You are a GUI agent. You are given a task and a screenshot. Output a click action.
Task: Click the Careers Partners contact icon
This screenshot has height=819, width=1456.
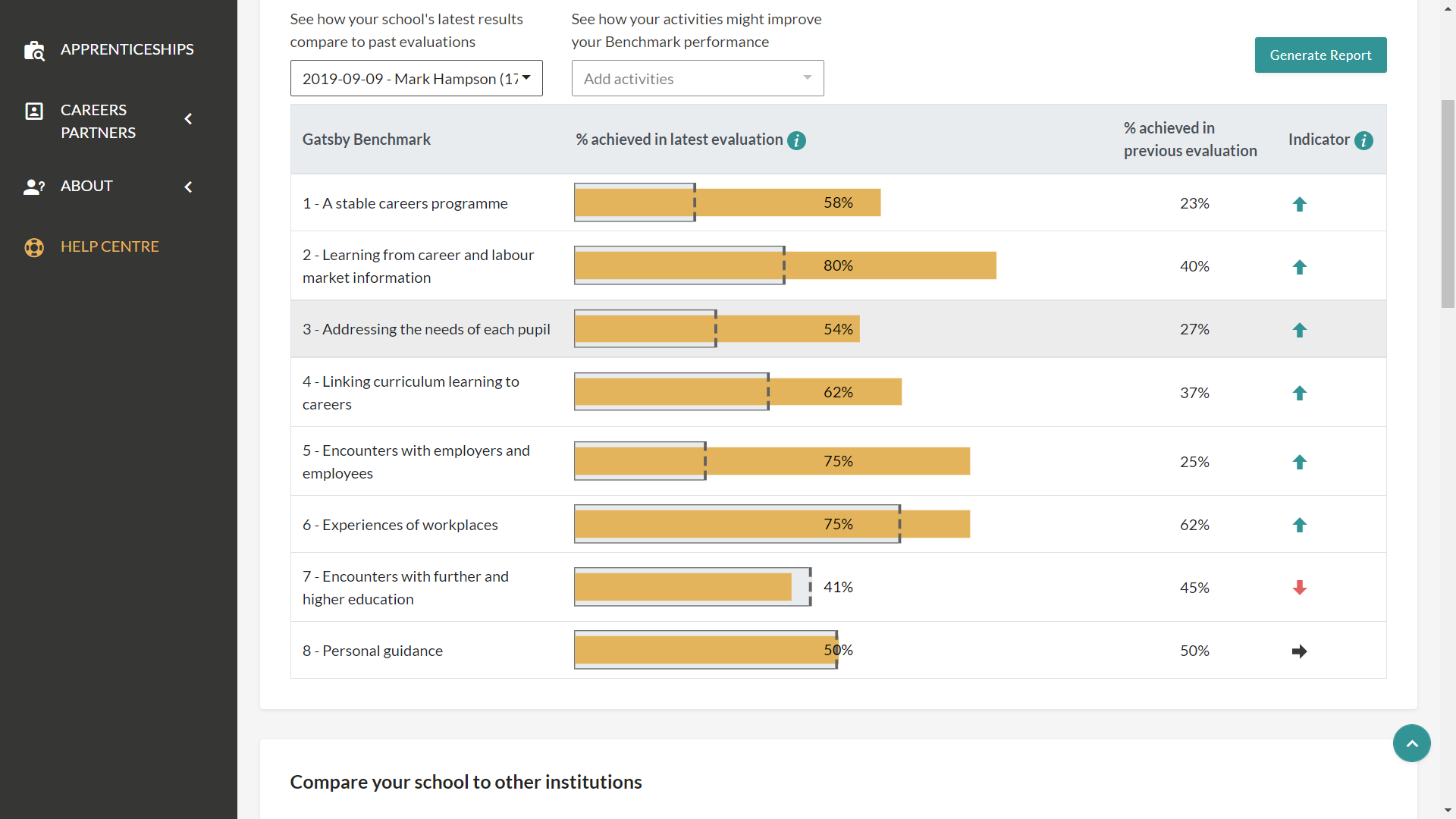coord(34,111)
